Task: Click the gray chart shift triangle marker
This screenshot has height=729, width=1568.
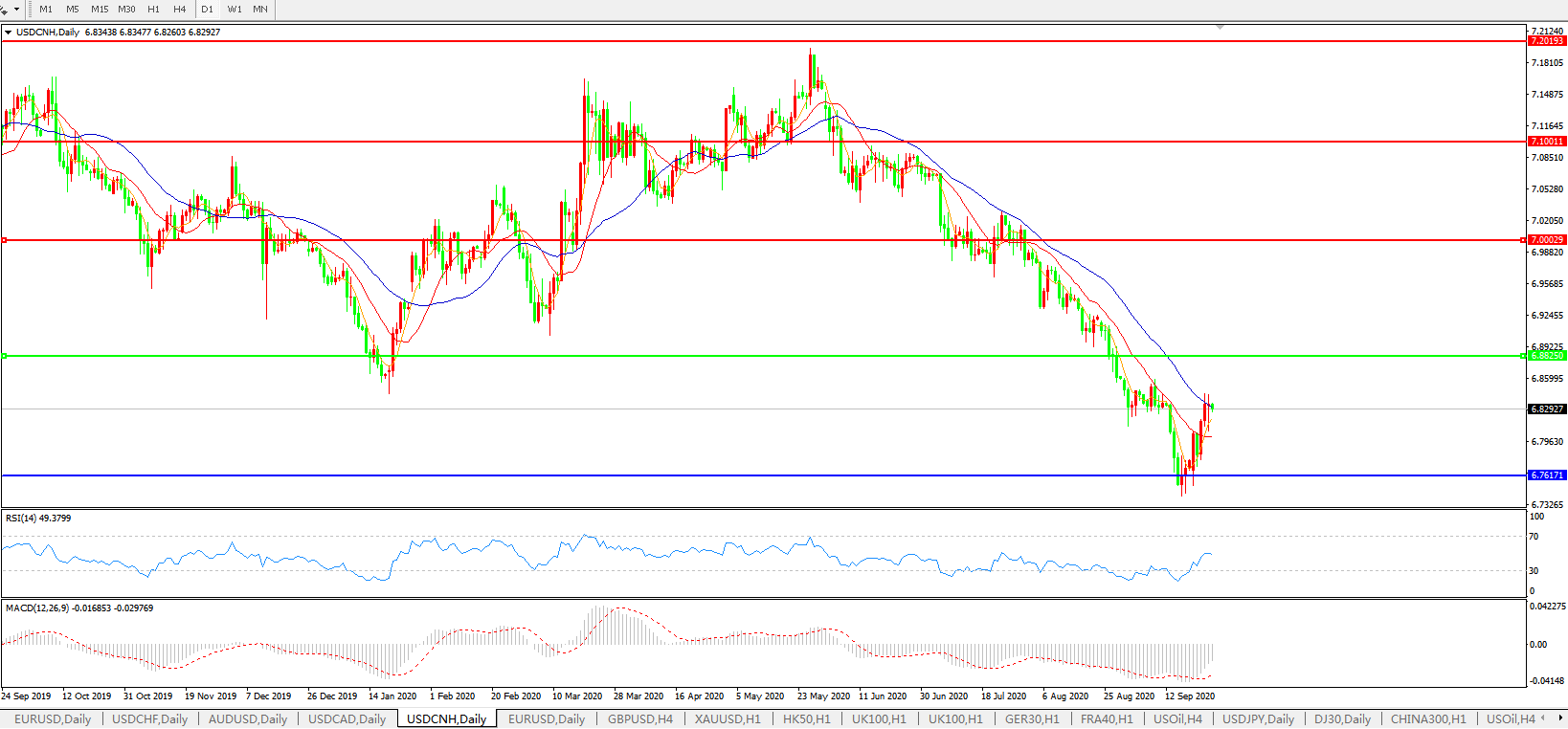Action: pyautogui.click(x=1220, y=28)
